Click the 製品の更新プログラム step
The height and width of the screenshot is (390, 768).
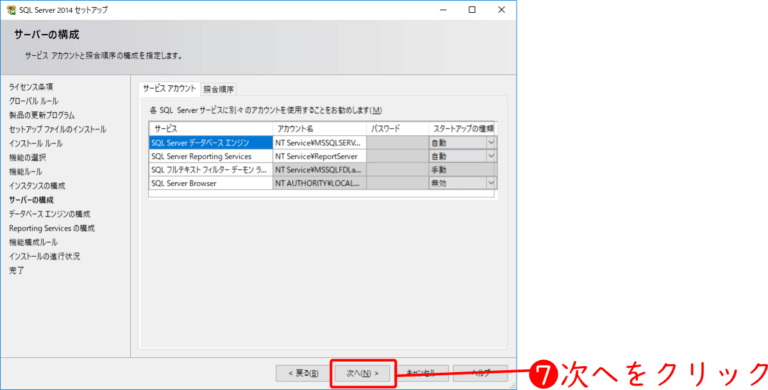coord(42,115)
